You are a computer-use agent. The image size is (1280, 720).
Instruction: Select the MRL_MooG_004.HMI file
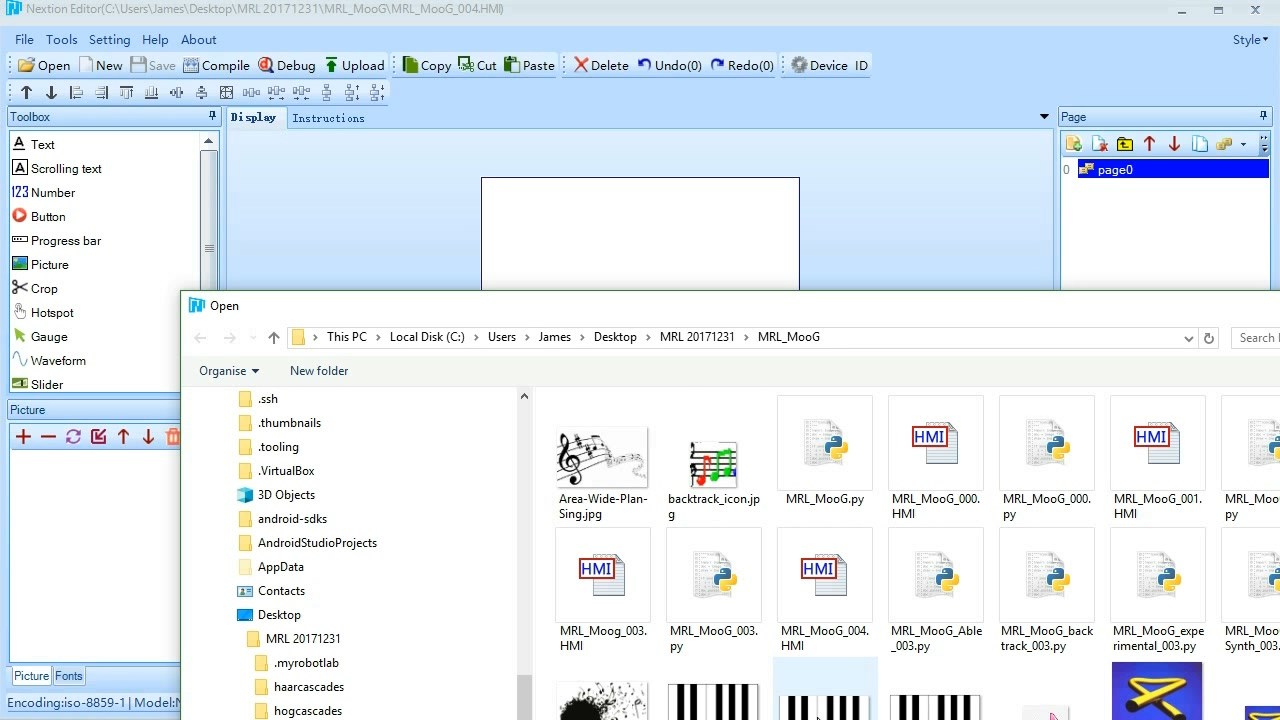pyautogui.click(x=824, y=592)
